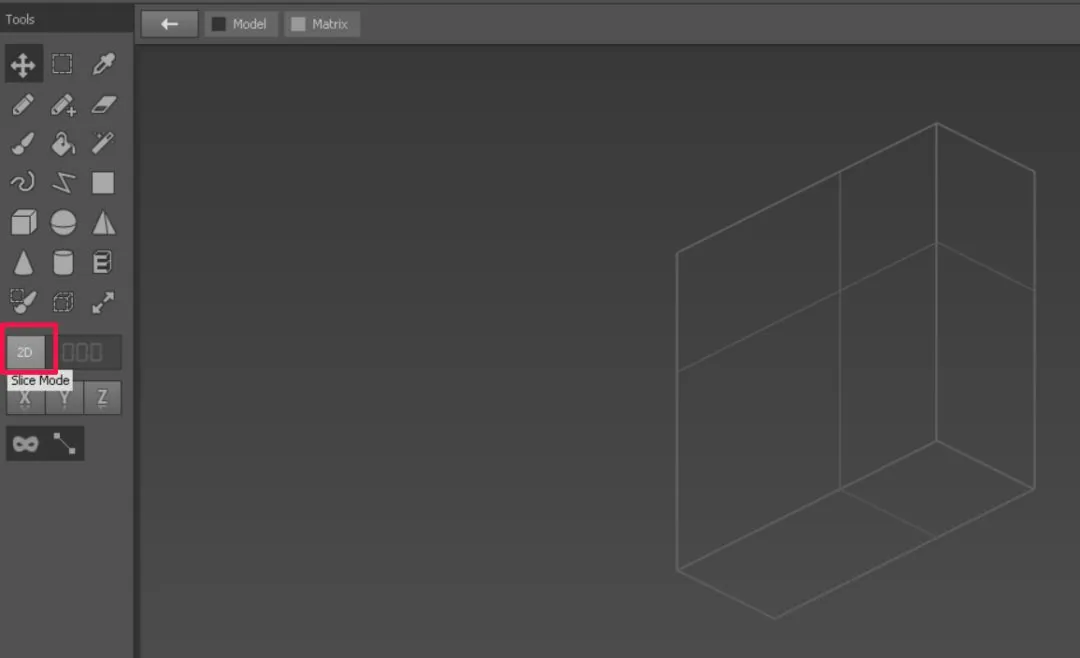Screen dimensions: 1080x658
Task: Choose the zigzag polyline tool
Action: tap(63, 183)
